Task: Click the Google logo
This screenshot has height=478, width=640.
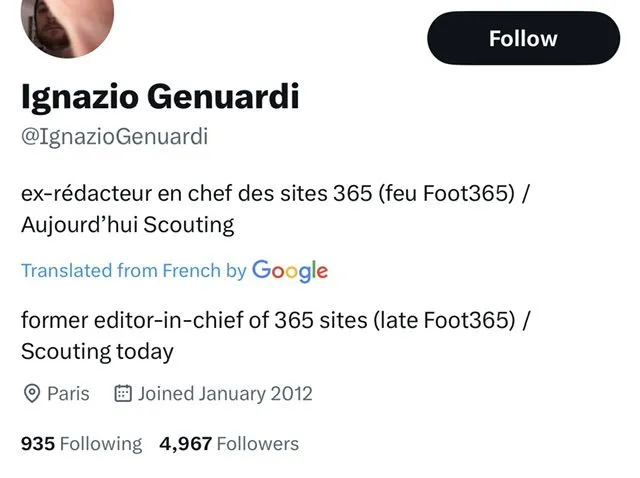Action: coord(290,270)
